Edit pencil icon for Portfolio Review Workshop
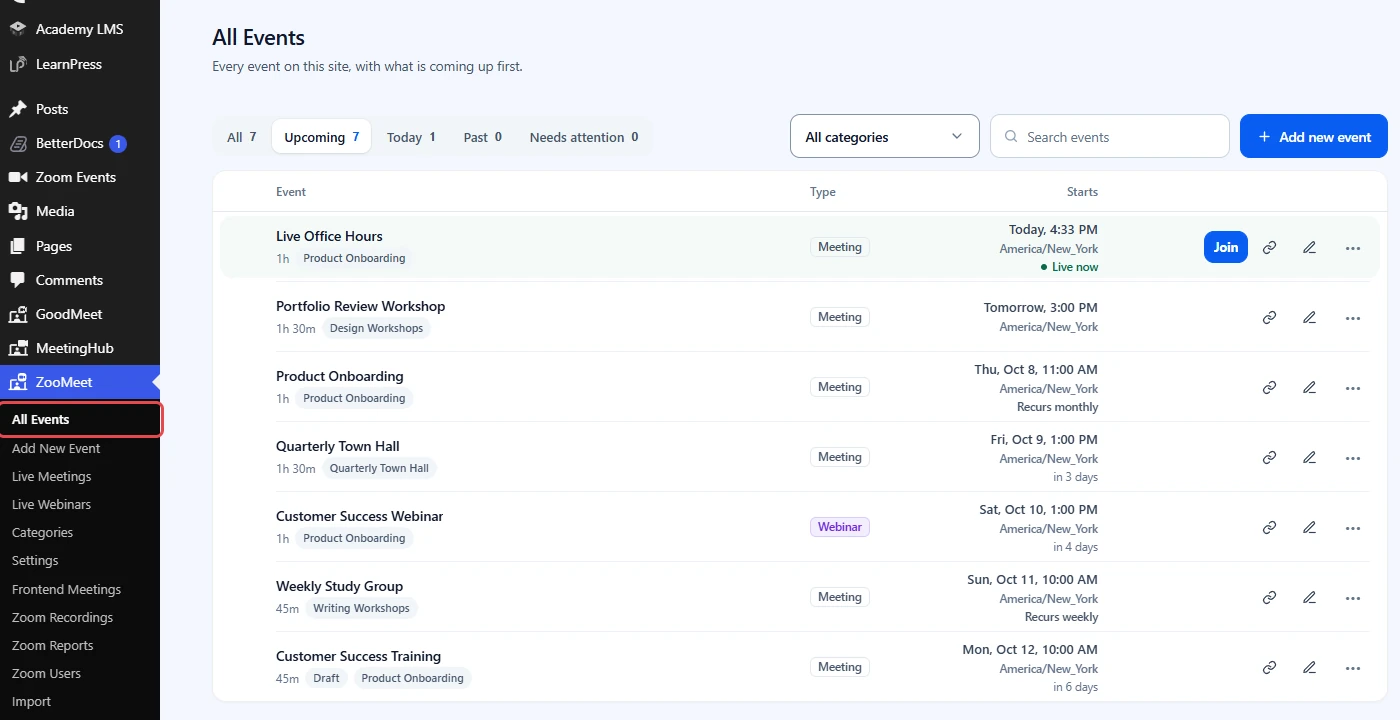Image resolution: width=1400 pixels, height=720 pixels. pyautogui.click(x=1309, y=317)
